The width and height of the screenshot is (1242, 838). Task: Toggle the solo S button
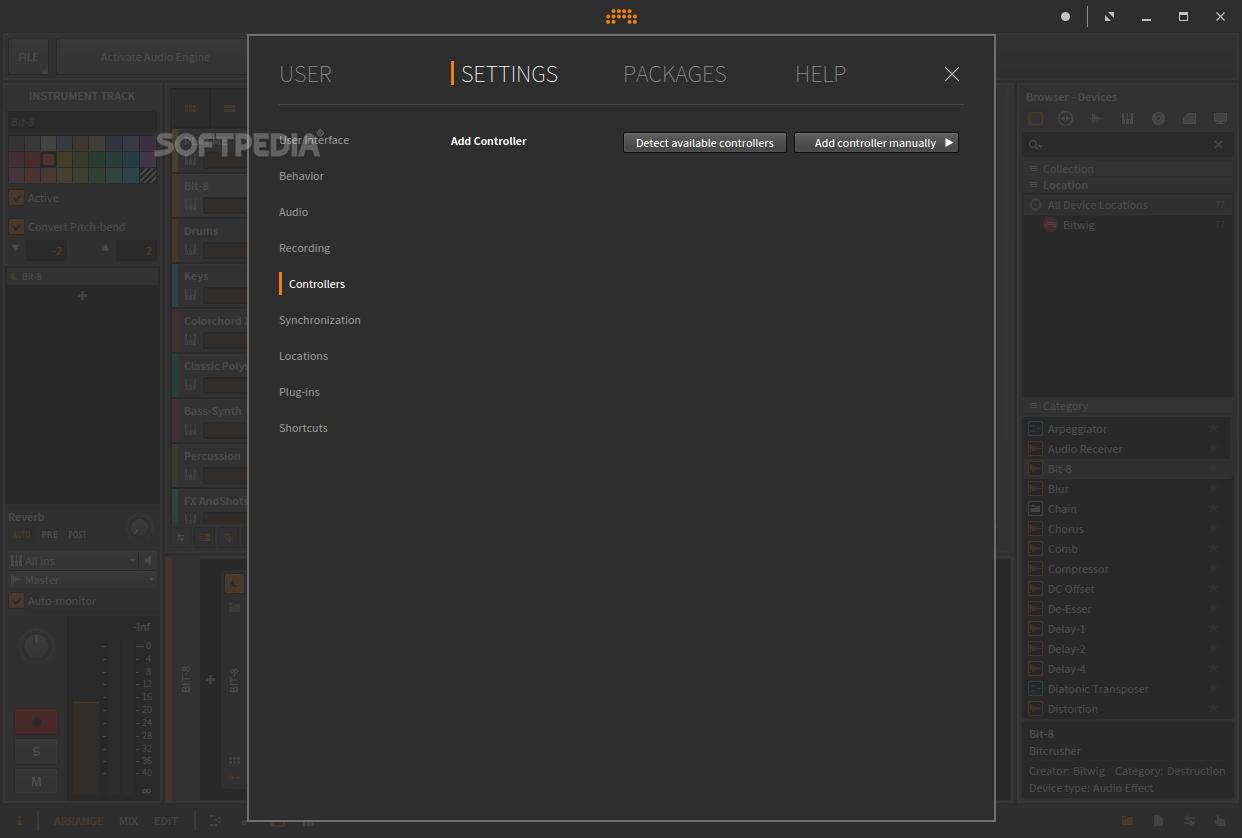pos(36,752)
